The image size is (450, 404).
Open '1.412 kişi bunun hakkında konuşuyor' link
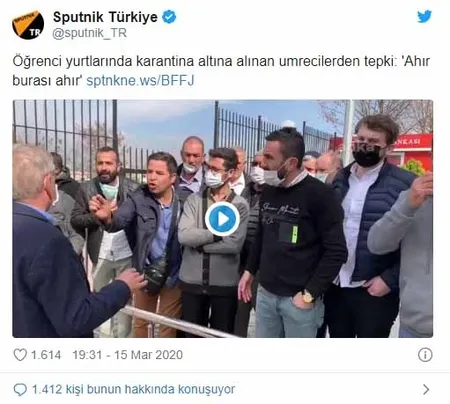click(x=133, y=389)
